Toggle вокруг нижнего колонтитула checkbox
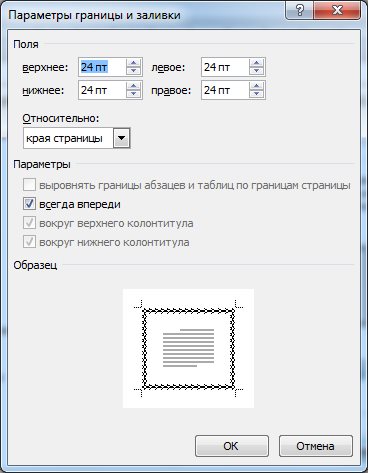This screenshot has height=473, width=368. point(29,242)
